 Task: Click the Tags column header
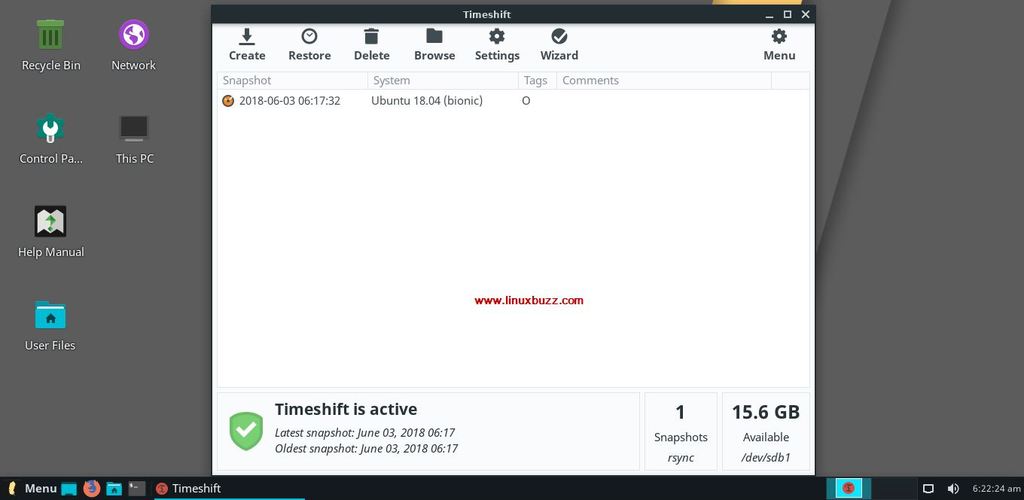point(537,80)
